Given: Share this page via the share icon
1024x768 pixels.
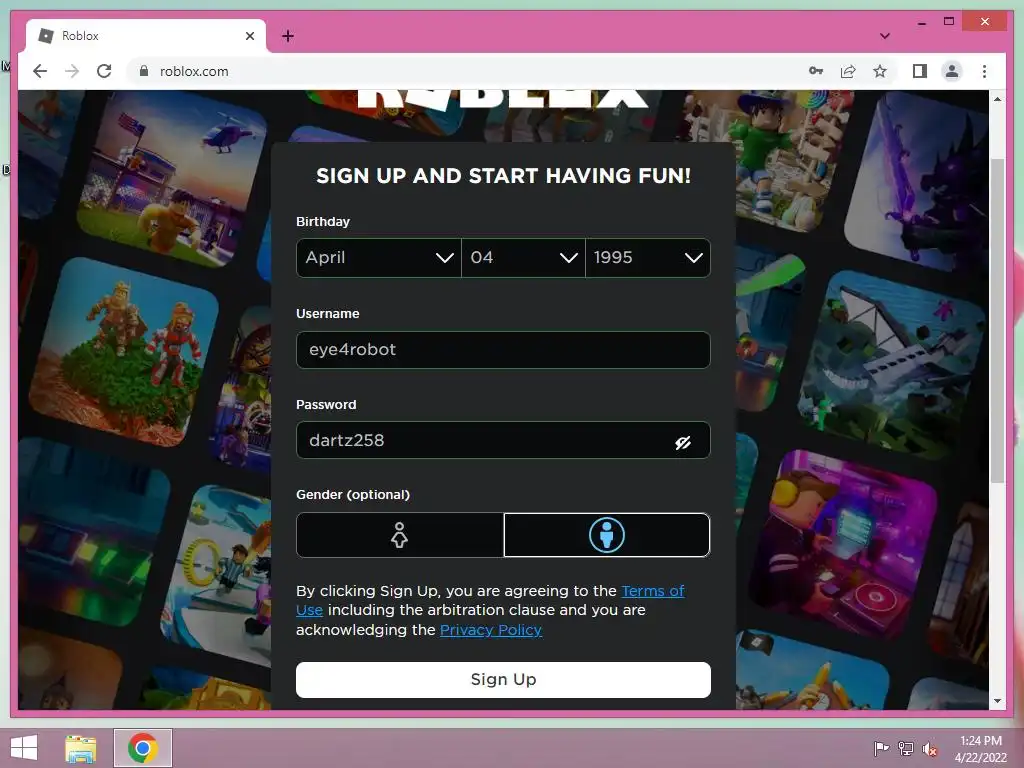Looking at the screenshot, I should point(848,71).
